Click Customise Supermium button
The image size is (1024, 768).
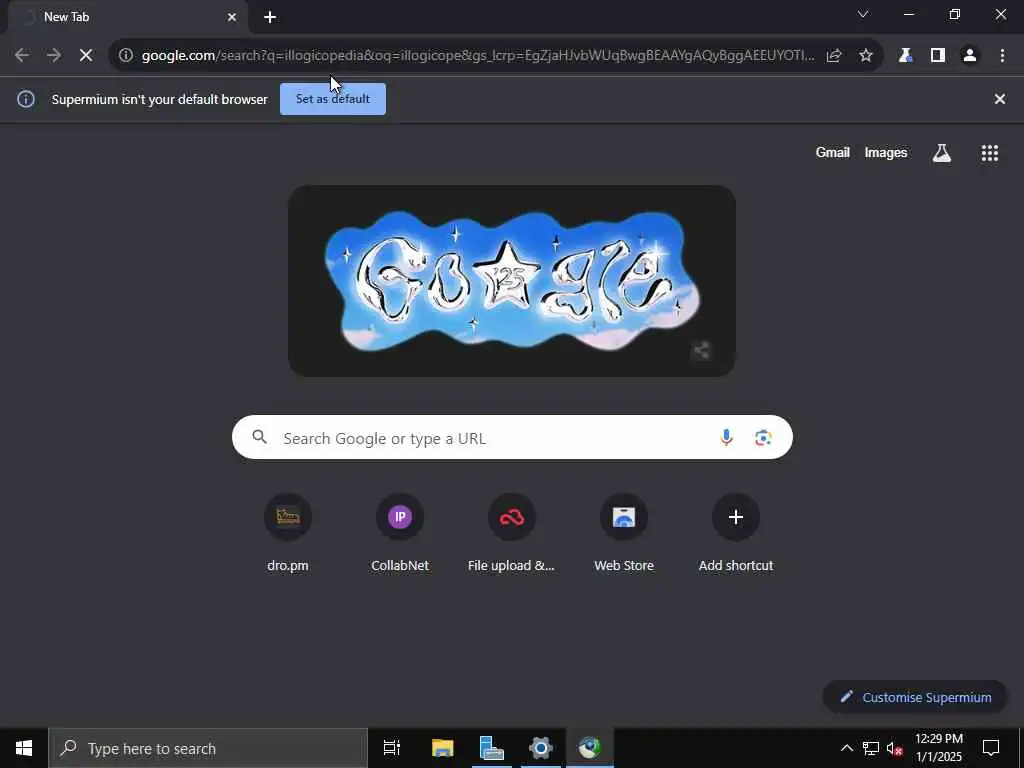(x=916, y=697)
